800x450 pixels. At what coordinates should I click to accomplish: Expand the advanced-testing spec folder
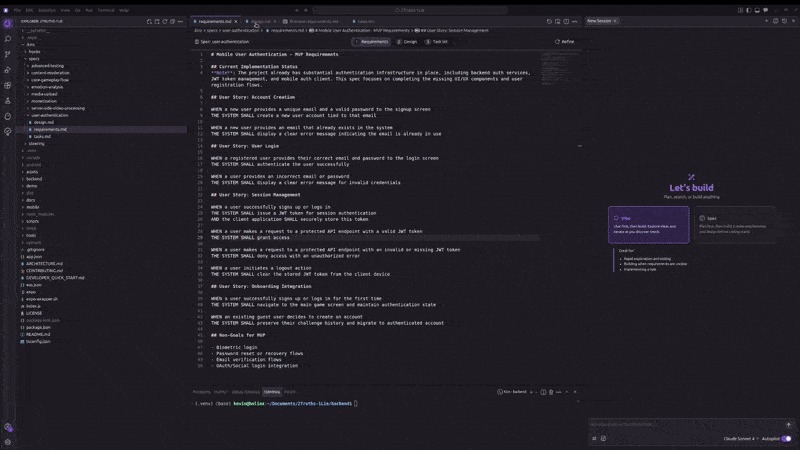(47, 66)
